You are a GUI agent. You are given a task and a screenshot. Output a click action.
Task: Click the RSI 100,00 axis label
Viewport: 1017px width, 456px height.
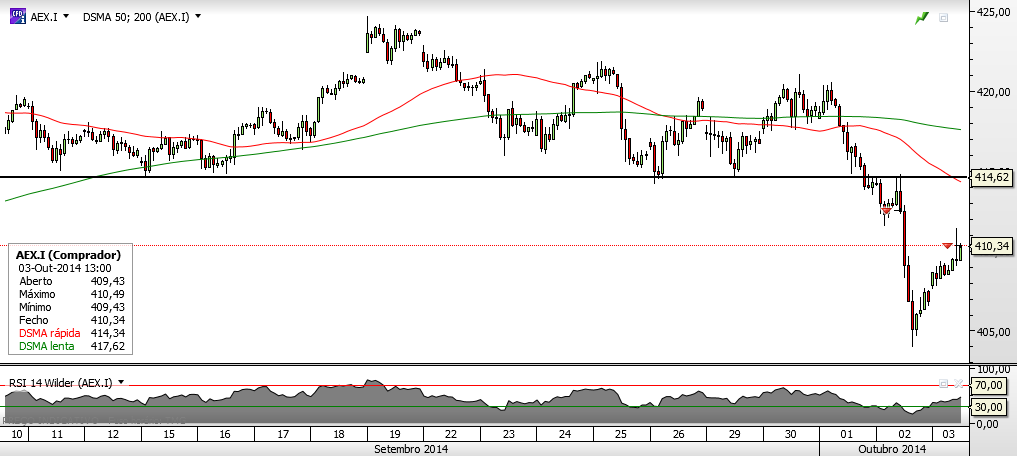tap(992, 368)
